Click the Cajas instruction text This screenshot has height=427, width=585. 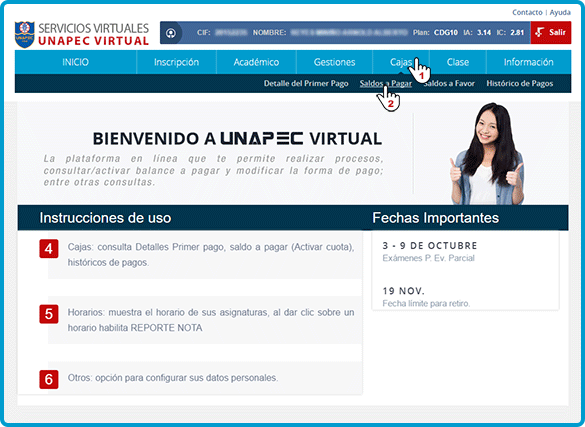tap(211, 255)
